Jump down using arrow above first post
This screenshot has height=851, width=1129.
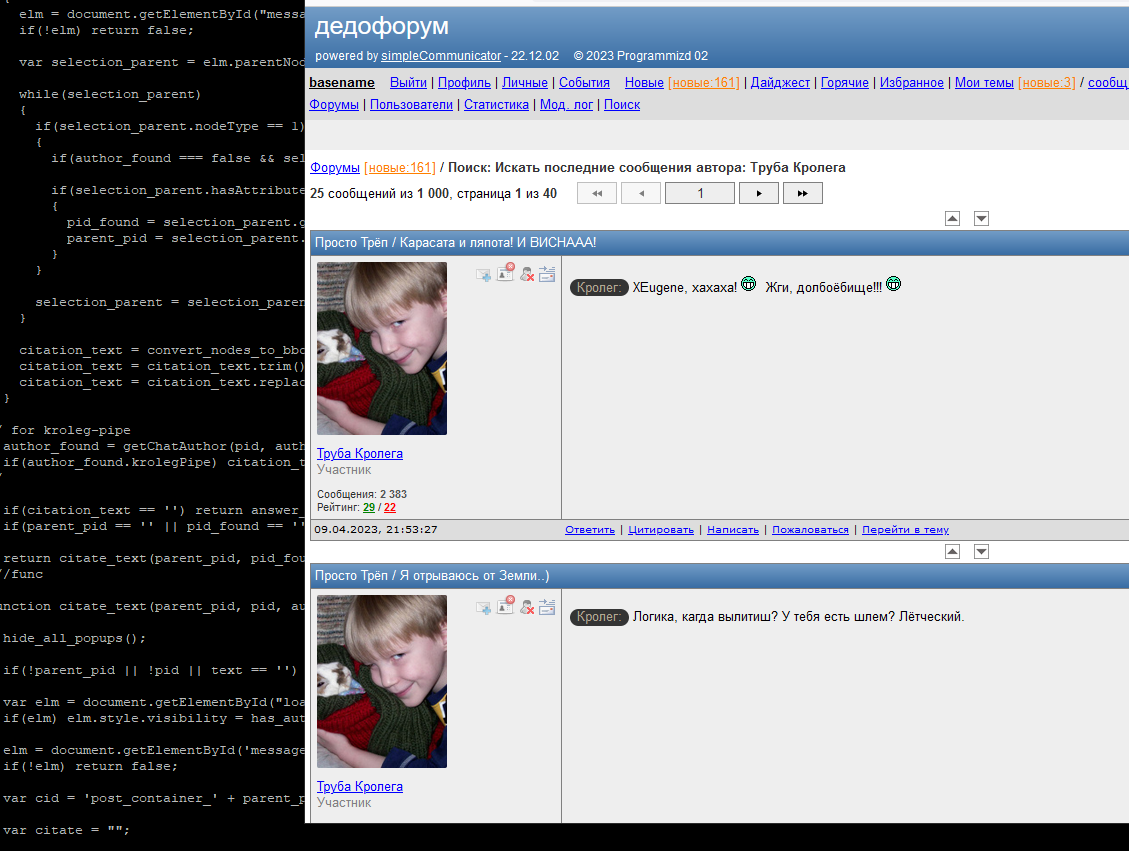pyautogui.click(x=981, y=218)
